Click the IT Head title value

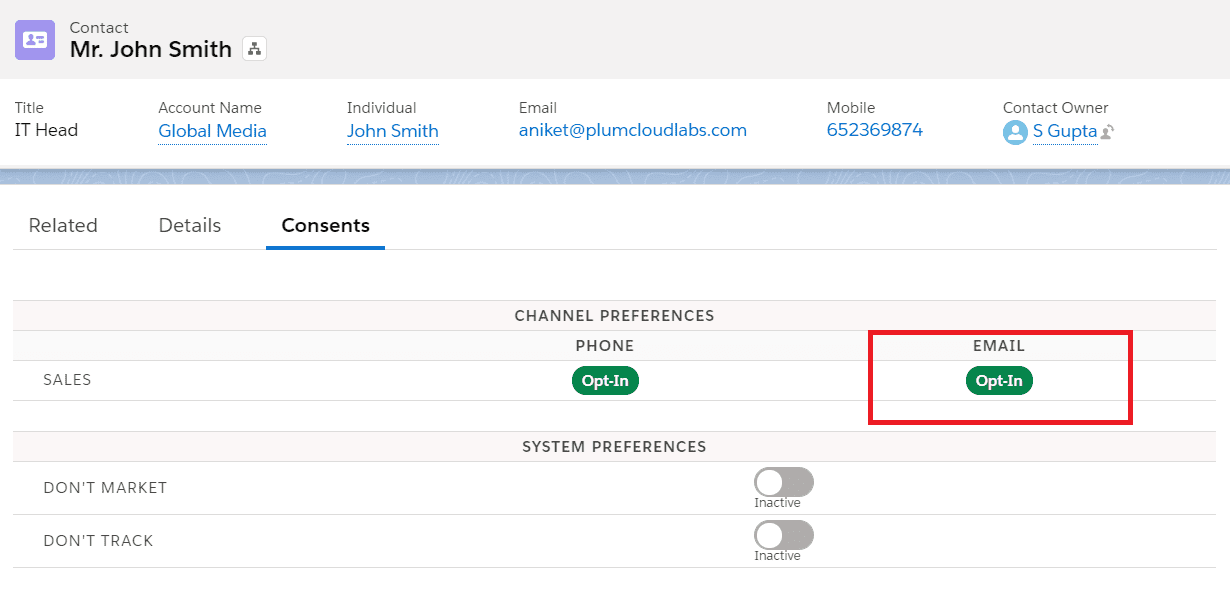coord(46,130)
